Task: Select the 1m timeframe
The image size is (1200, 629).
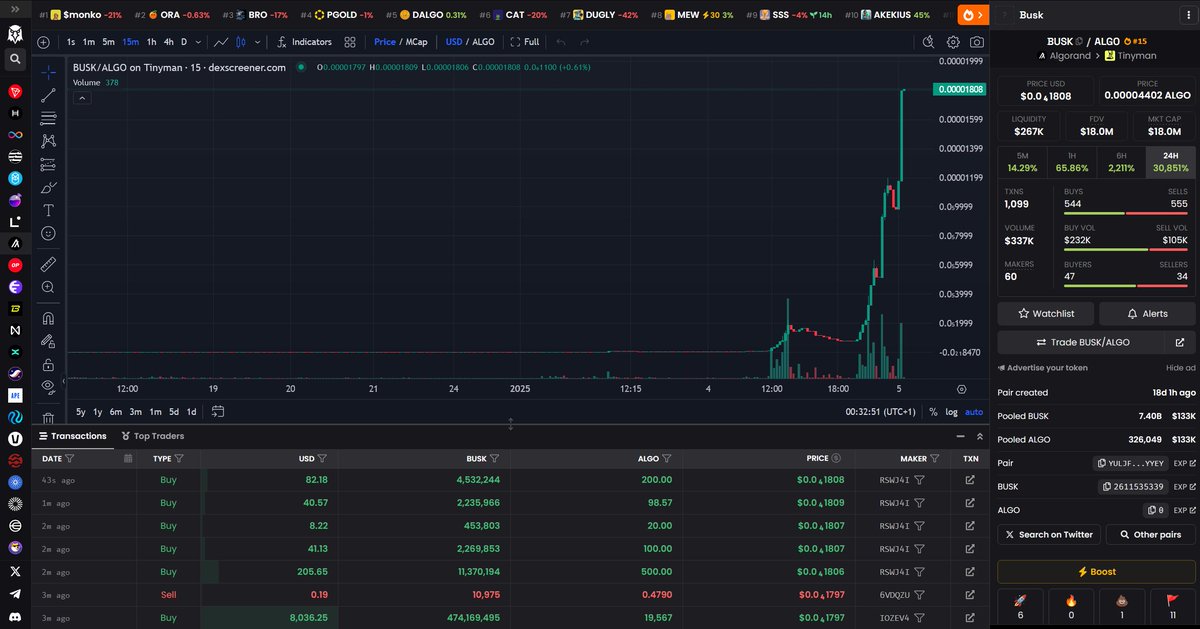Action: [89, 42]
